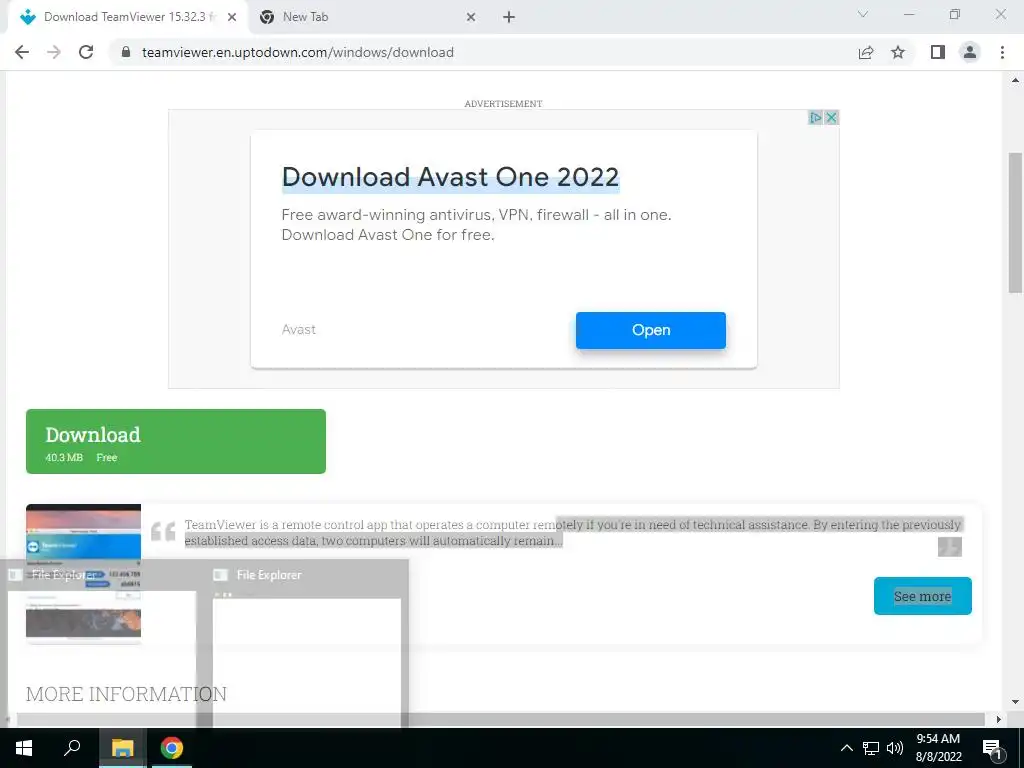Viewport: 1024px width, 768px height.
Task: View site security lock info
Action: click(126, 52)
